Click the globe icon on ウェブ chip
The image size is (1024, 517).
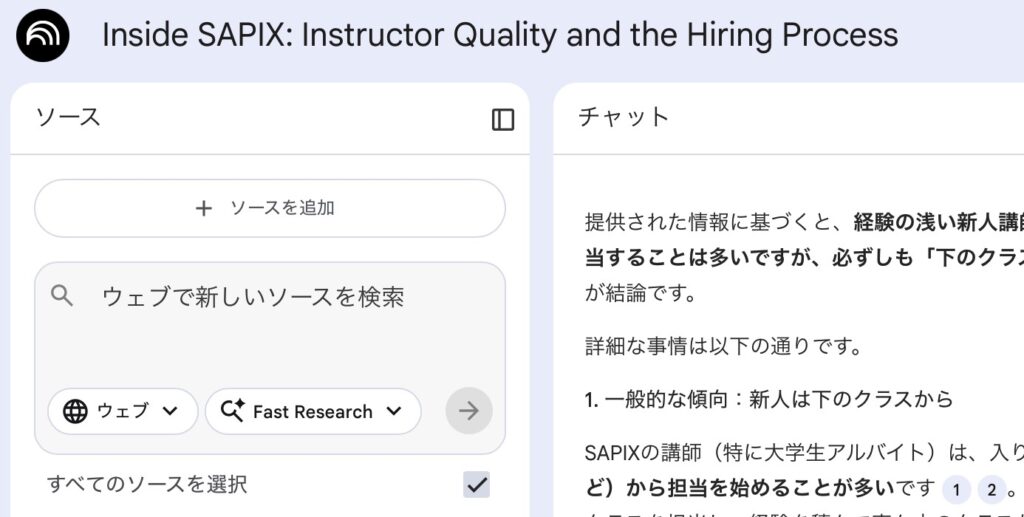coord(75,411)
